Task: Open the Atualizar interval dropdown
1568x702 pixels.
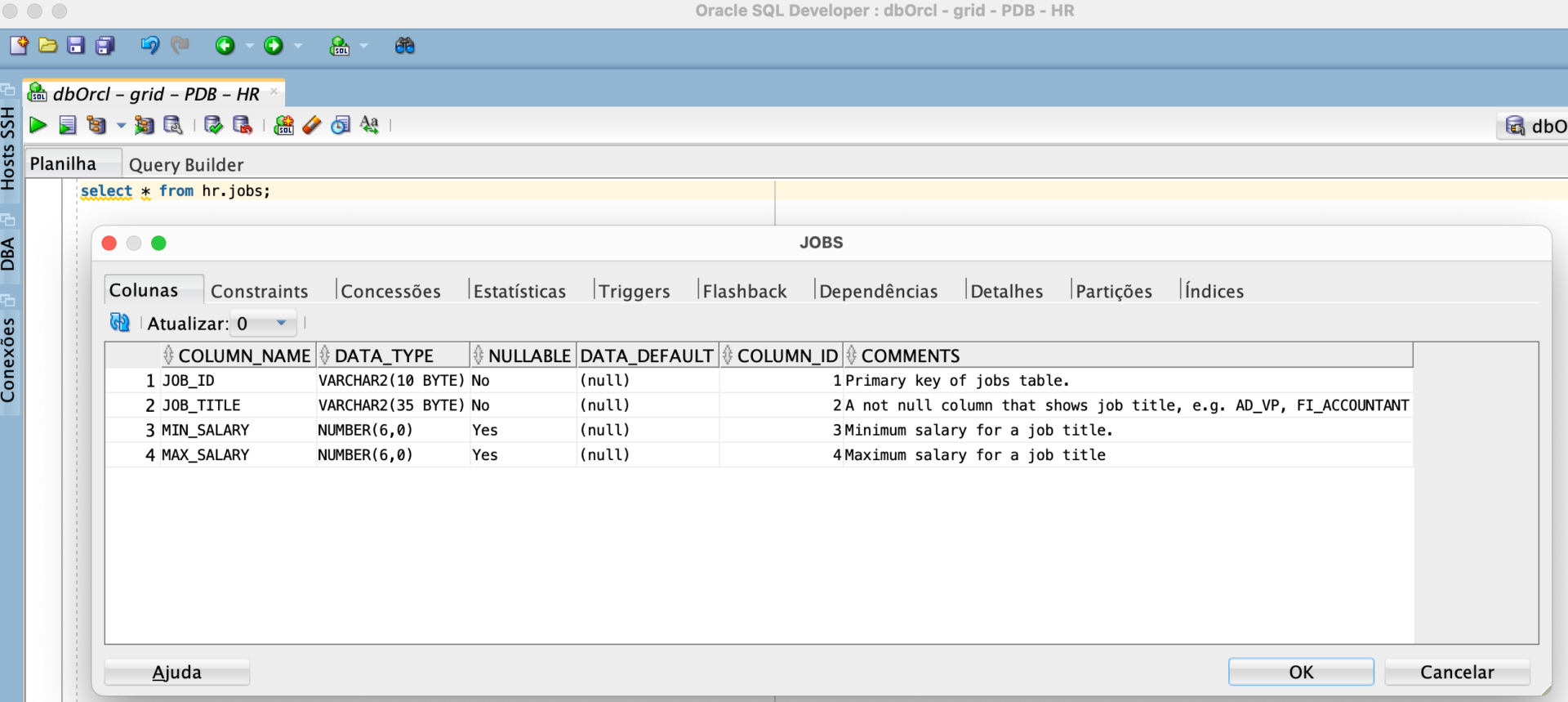Action: [x=281, y=323]
